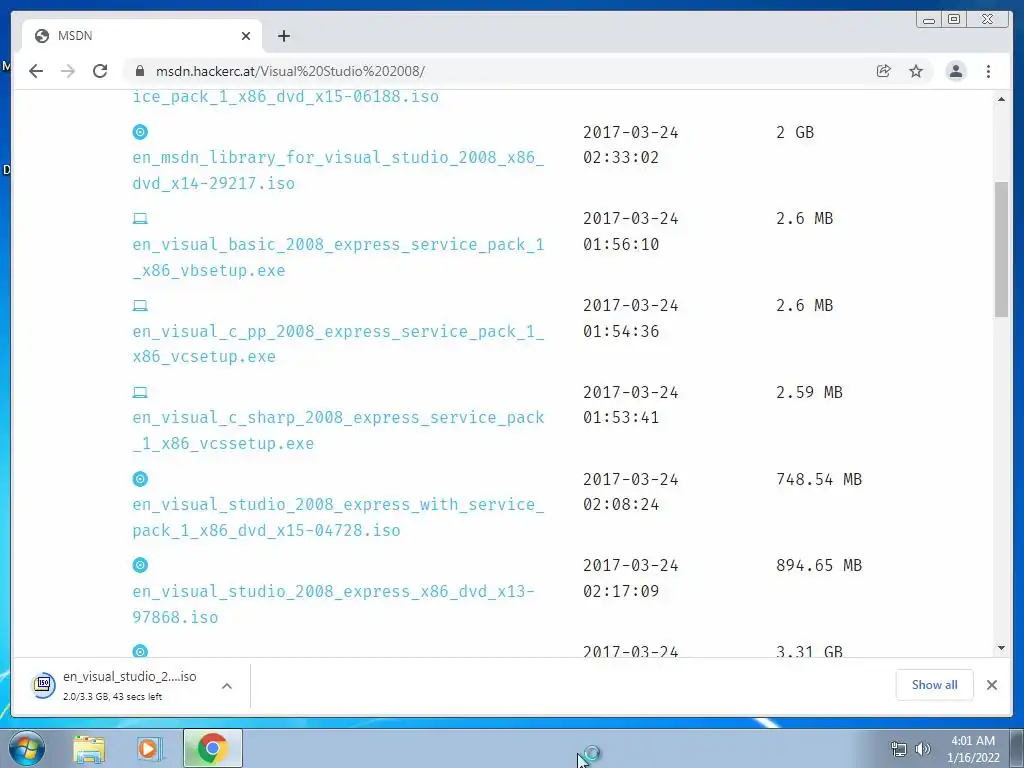
Task: Click disc icon above express_with_service_pack iso
Action: (140, 479)
